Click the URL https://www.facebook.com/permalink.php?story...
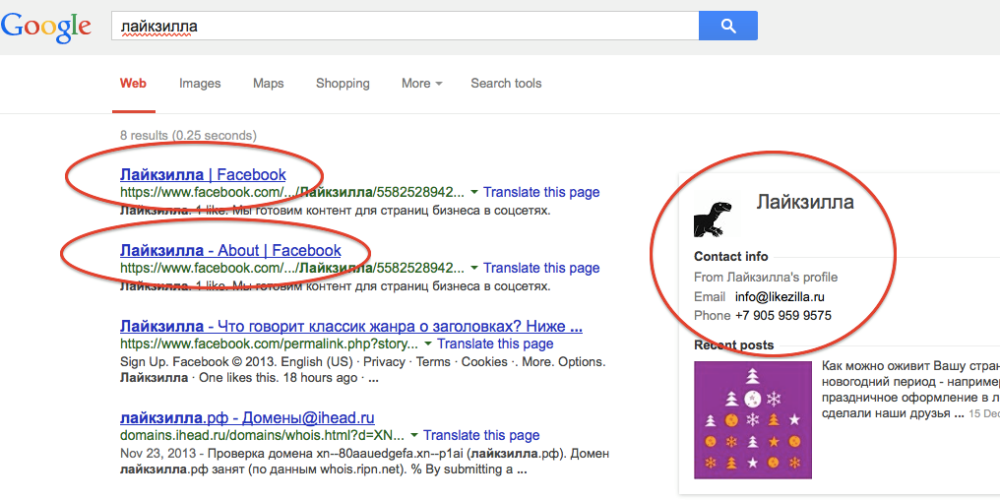Viewport: 1000px width, 500px height. 269,344
